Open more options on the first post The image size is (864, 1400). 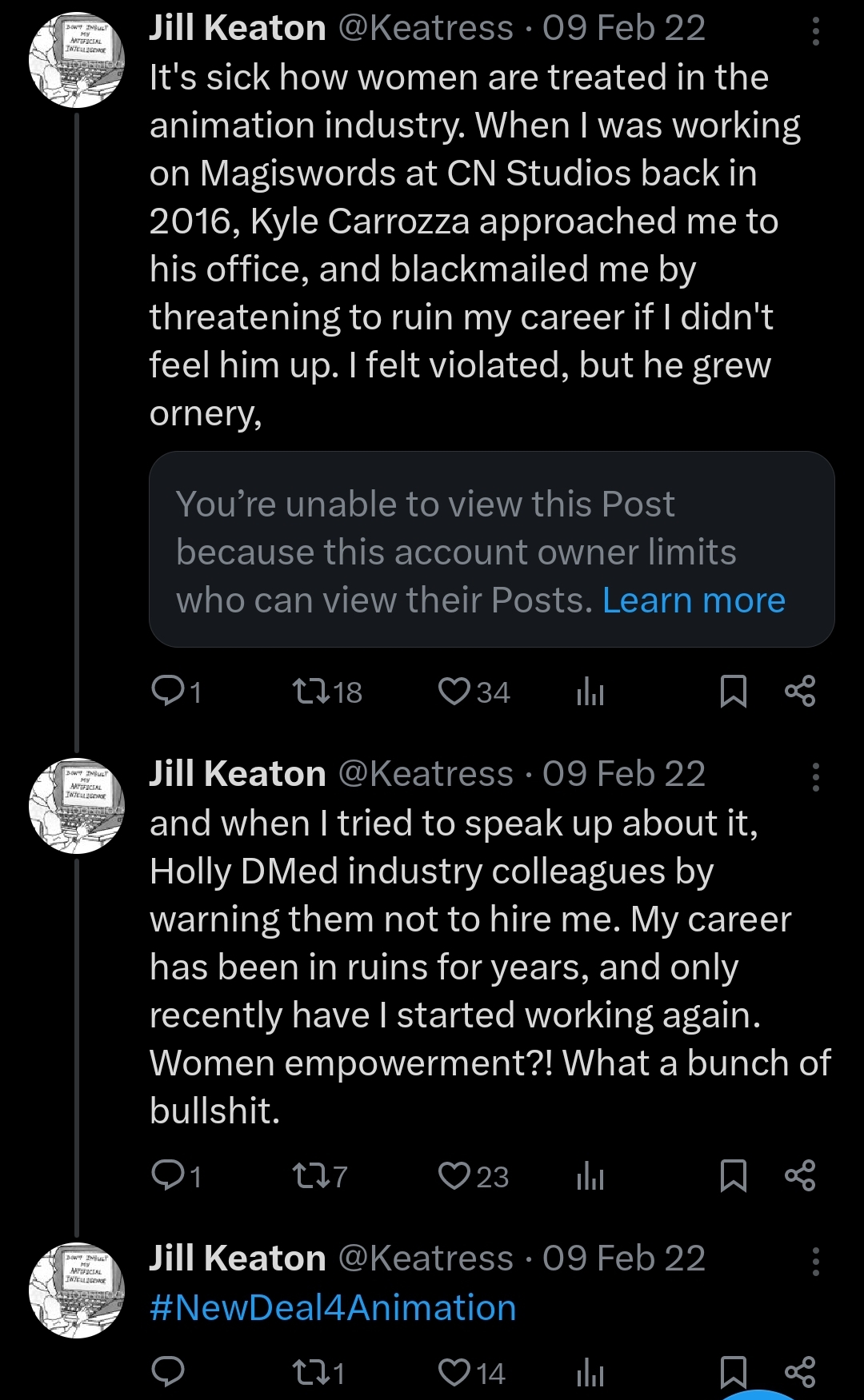[x=815, y=30]
